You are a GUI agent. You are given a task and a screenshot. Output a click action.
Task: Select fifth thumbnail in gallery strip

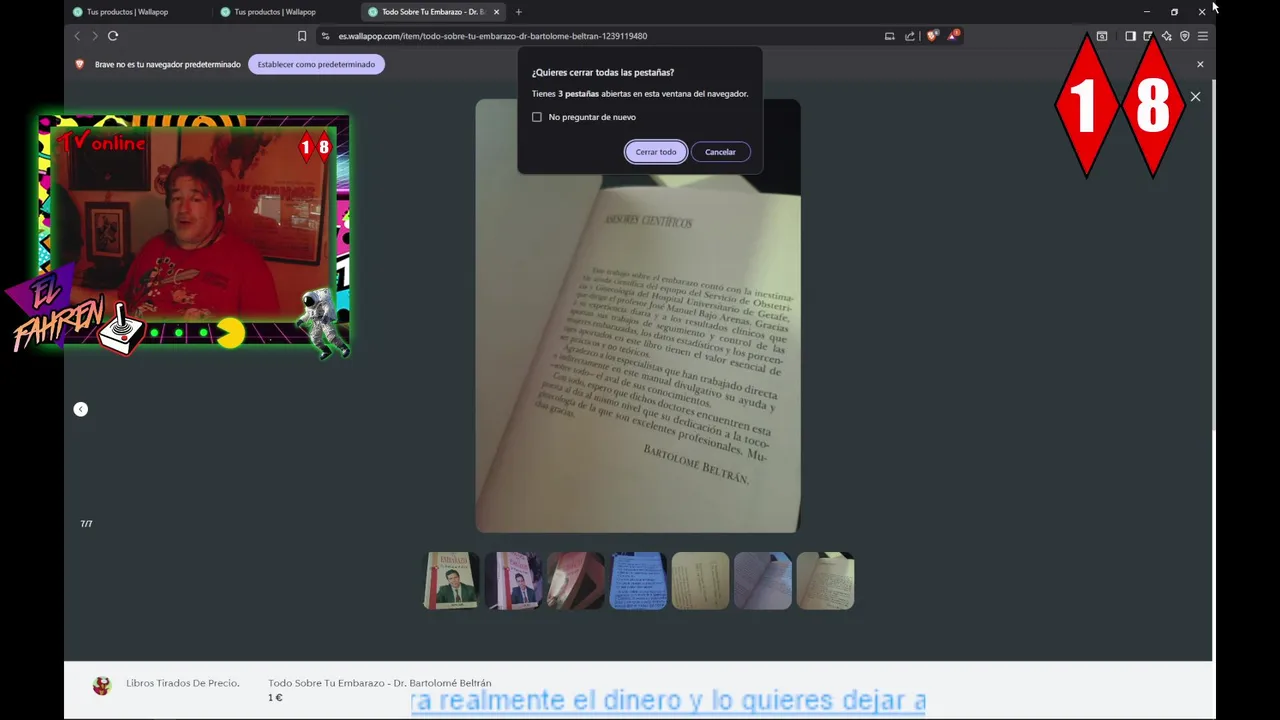tap(700, 580)
